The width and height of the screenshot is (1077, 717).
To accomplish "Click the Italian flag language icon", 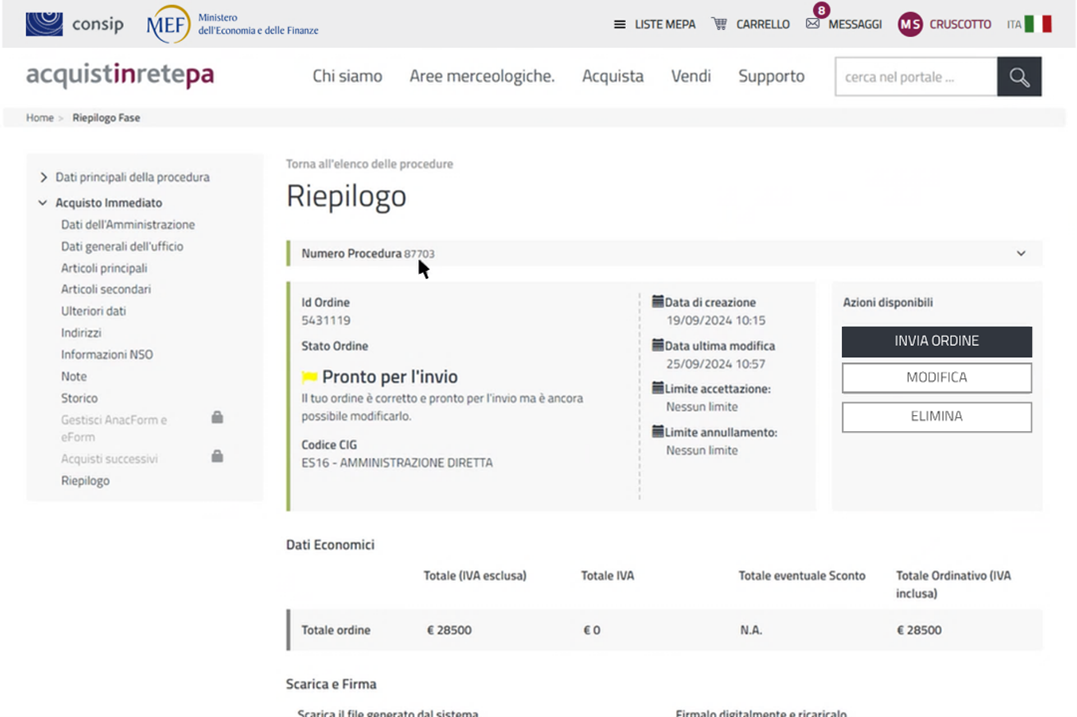I will click(x=1038, y=24).
